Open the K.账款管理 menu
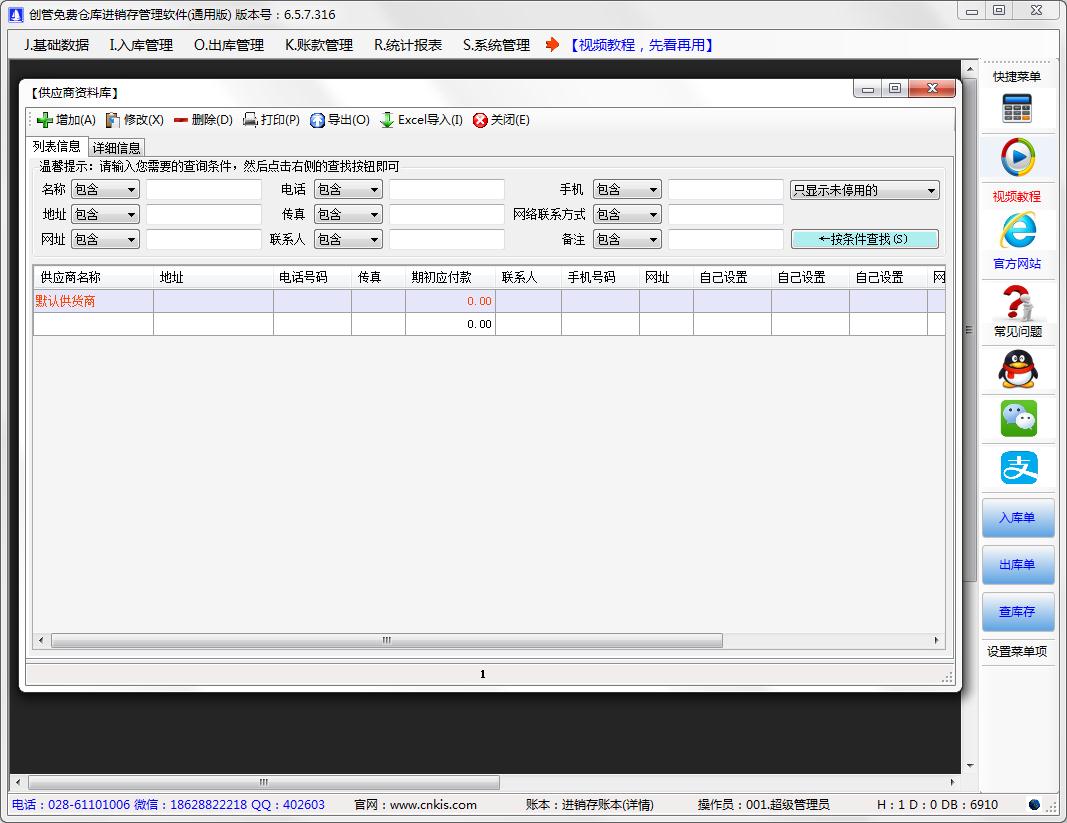Image resolution: width=1067 pixels, height=823 pixels. [x=317, y=45]
